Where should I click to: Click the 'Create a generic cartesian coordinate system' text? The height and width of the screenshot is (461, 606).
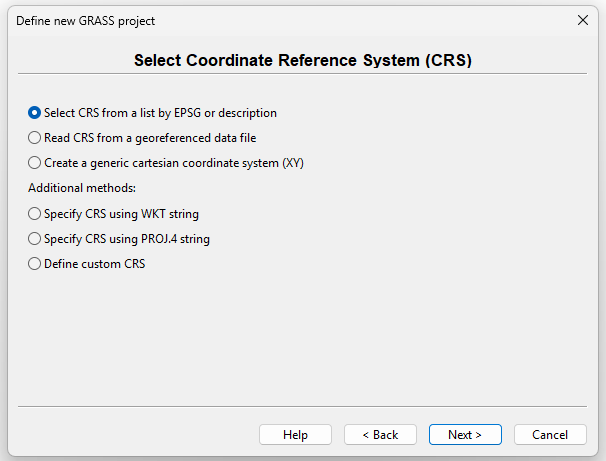(x=173, y=163)
